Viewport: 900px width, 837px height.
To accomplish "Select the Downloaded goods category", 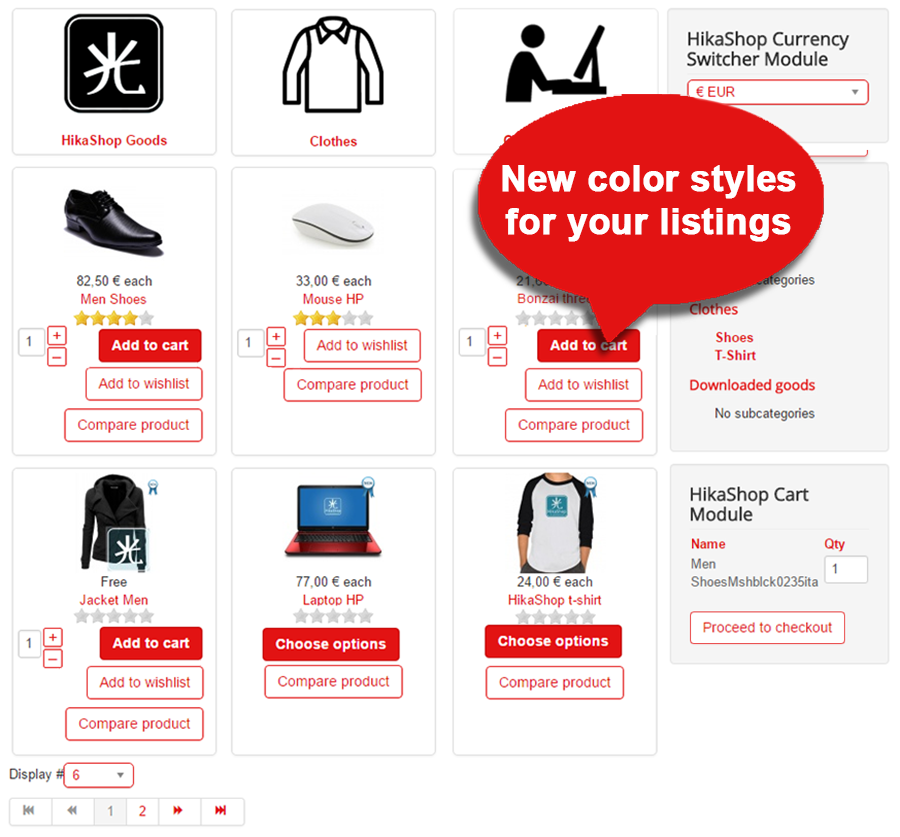I will coord(752,385).
